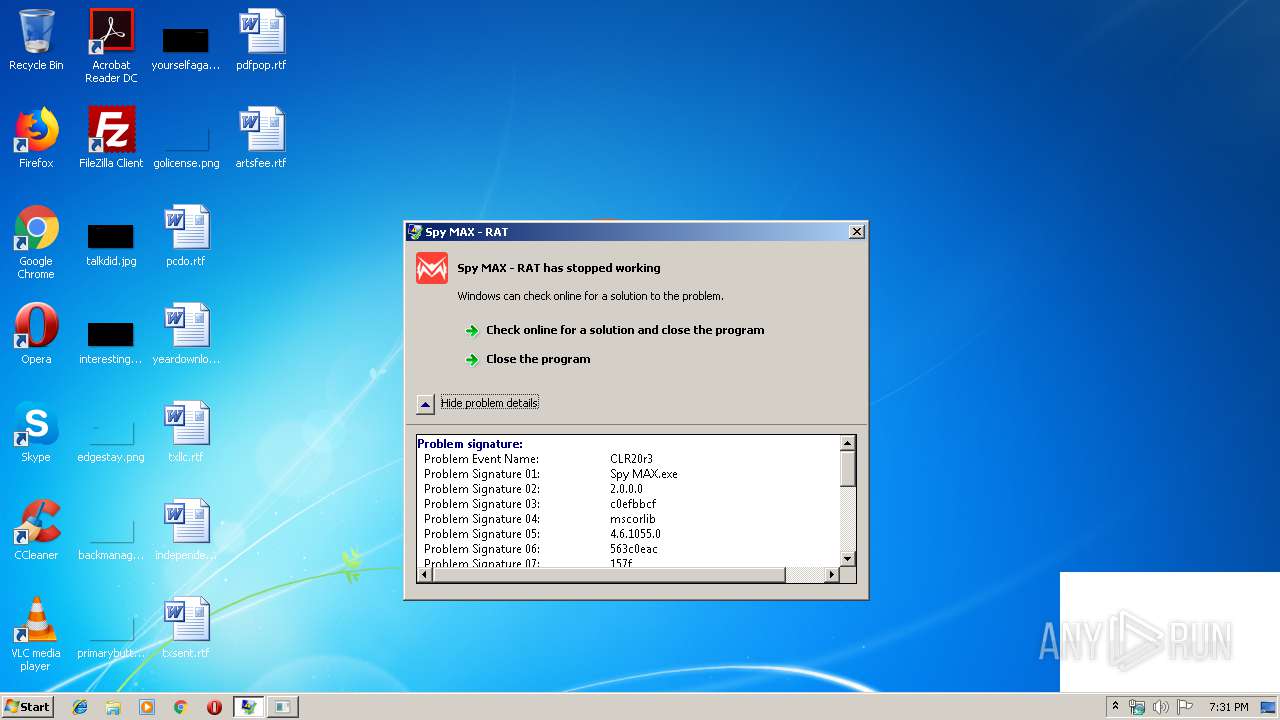Click Opera icon in the taskbar
Viewport: 1280px width, 720px height.
coord(214,707)
